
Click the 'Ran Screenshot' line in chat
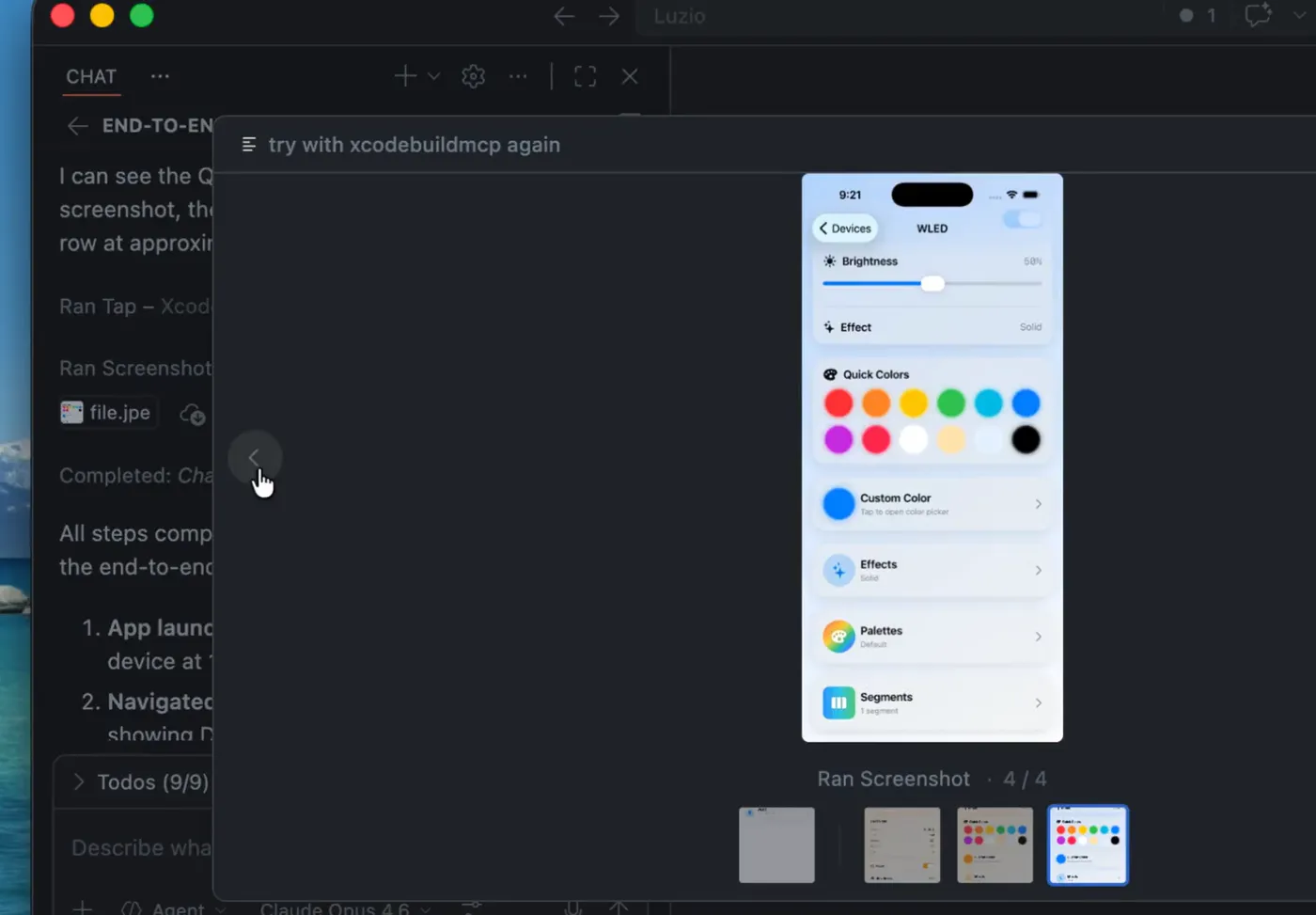135,369
